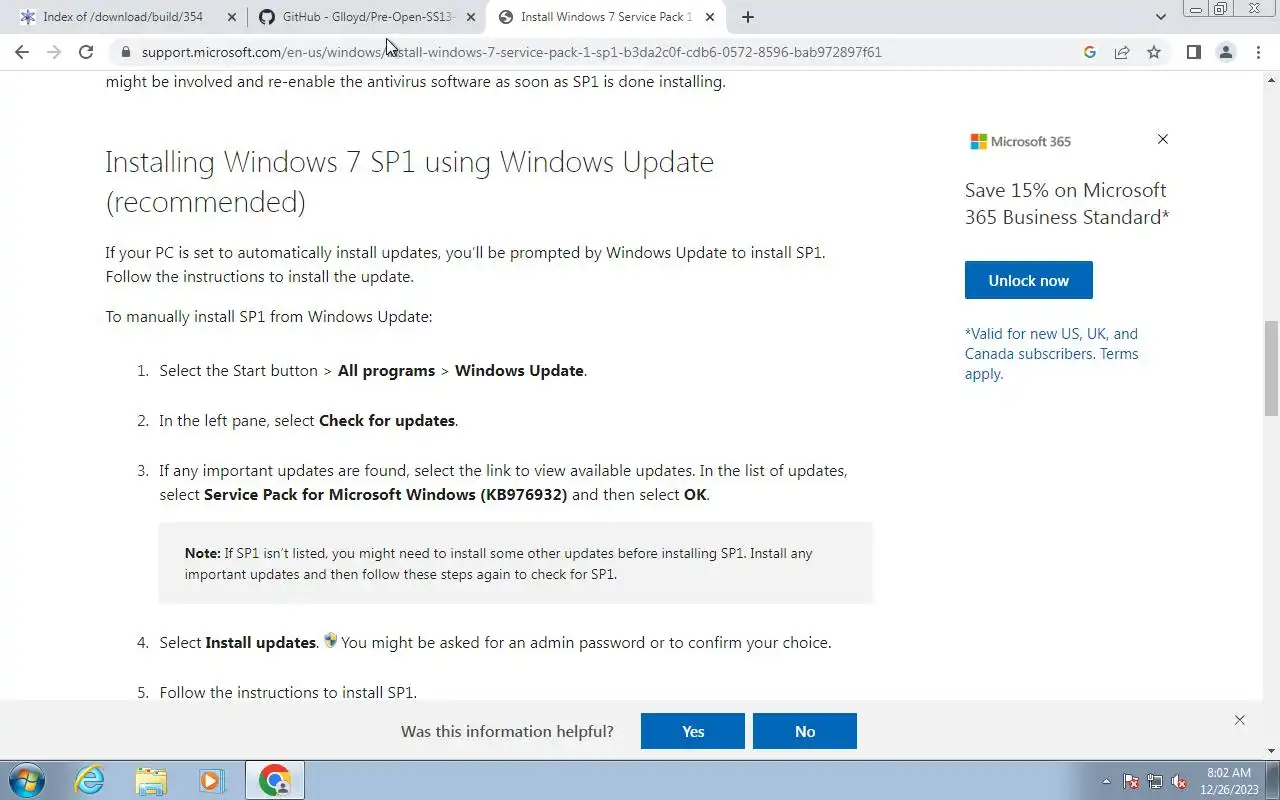Click the Save 15% on Microsoft 365 text
This screenshot has width=1280, height=800.
pyautogui.click(x=1066, y=203)
